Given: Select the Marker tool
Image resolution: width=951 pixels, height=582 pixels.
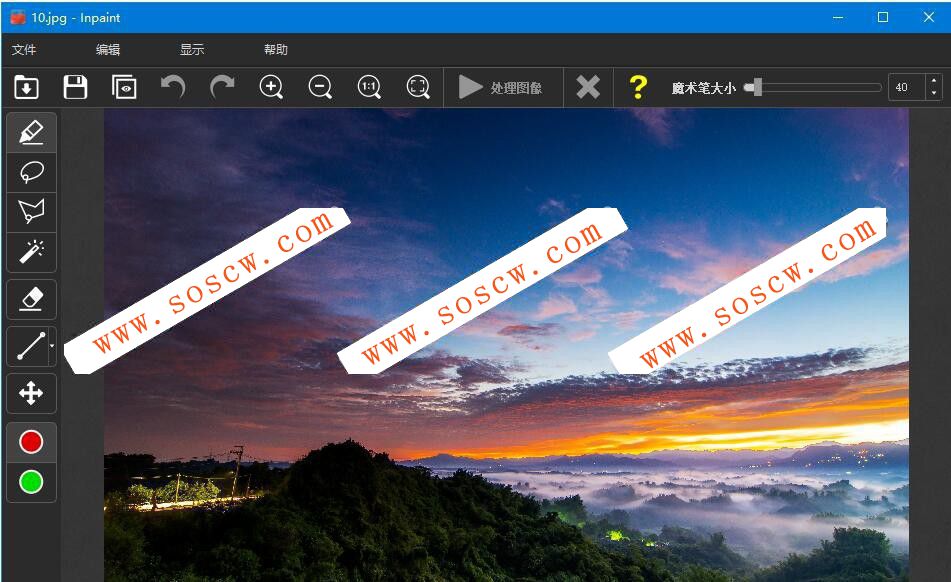Looking at the screenshot, I should (x=32, y=132).
